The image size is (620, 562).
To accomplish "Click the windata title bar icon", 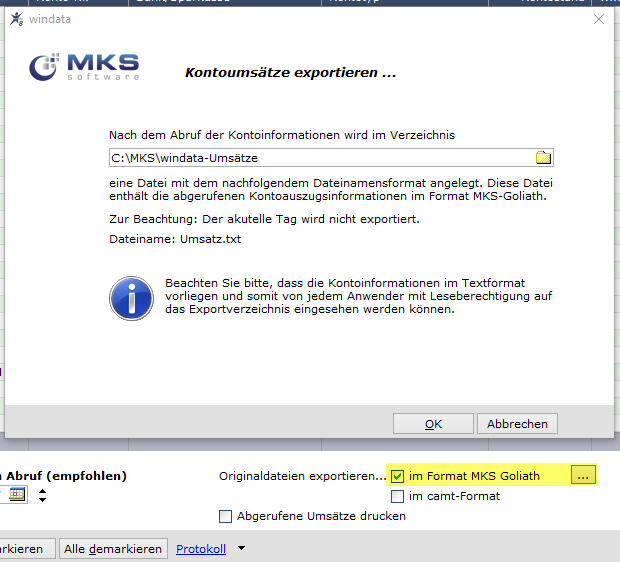I will pos(16,19).
